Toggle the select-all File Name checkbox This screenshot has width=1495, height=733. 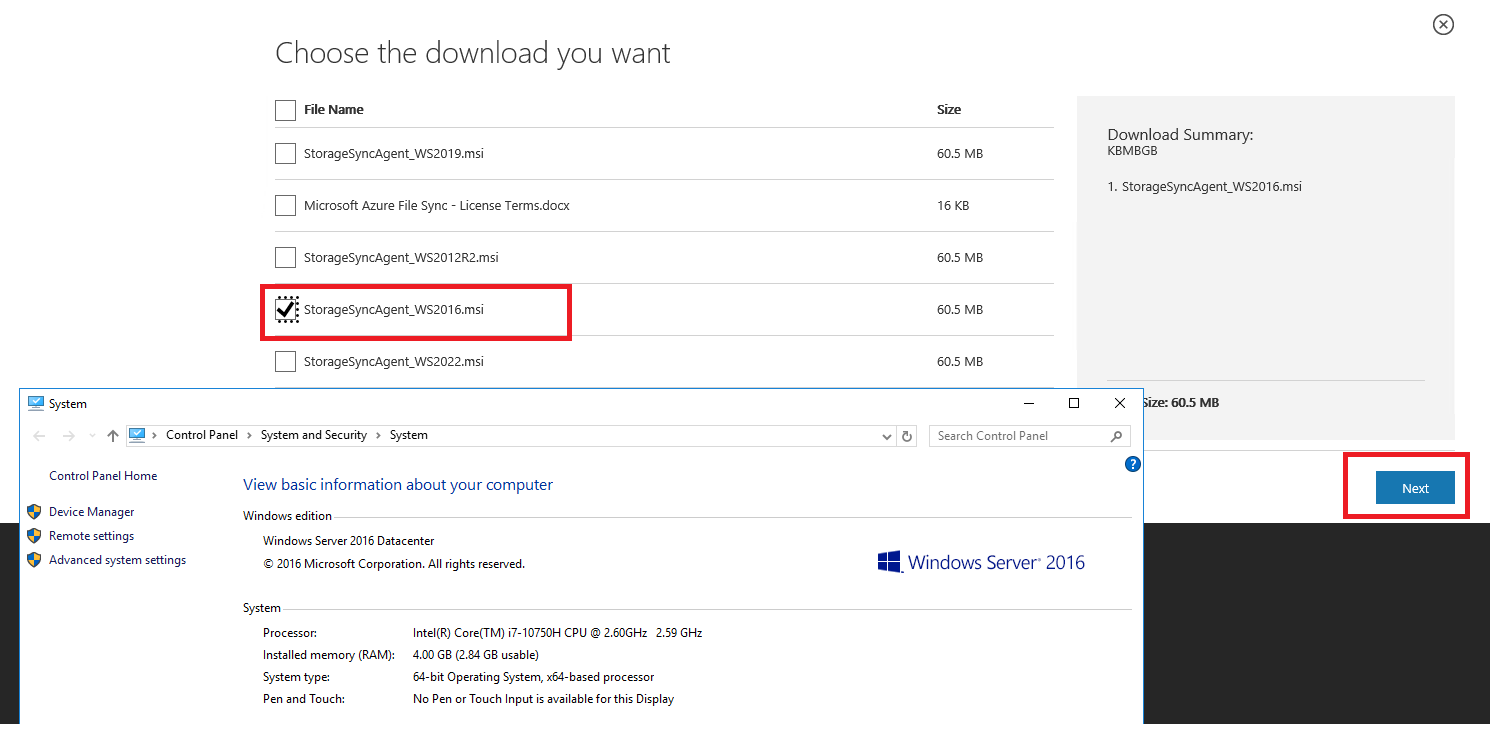(x=285, y=110)
